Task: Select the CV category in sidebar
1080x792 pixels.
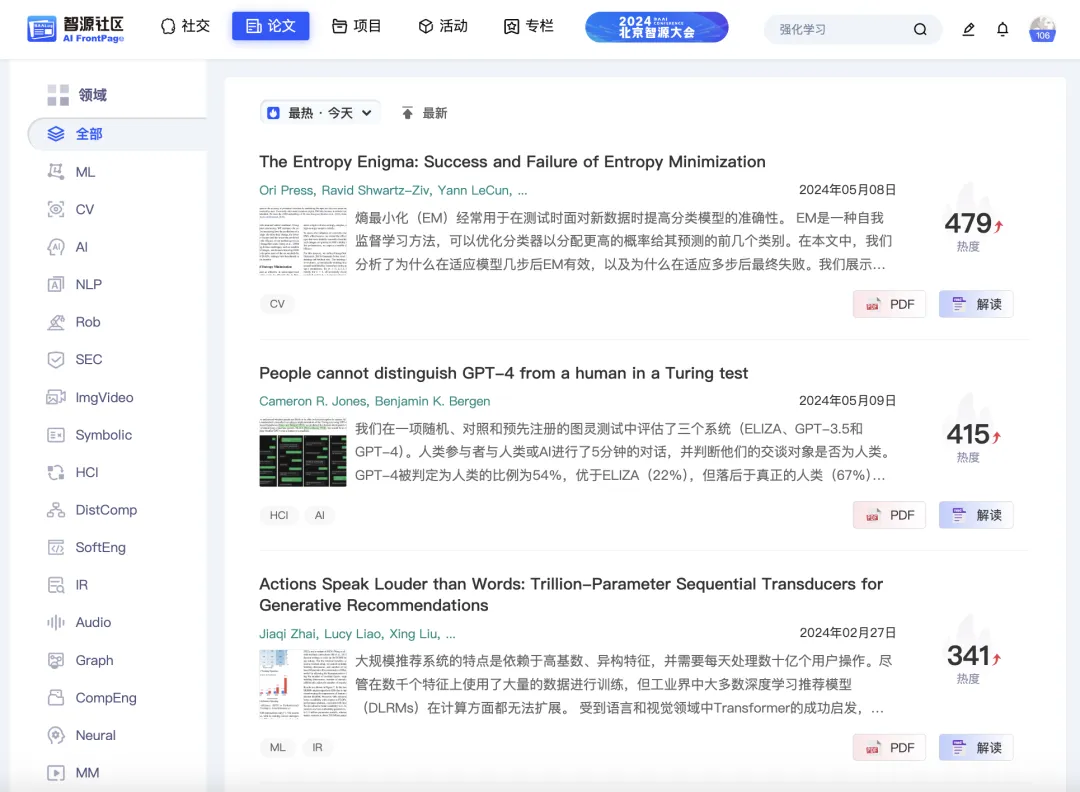Action: (x=84, y=209)
